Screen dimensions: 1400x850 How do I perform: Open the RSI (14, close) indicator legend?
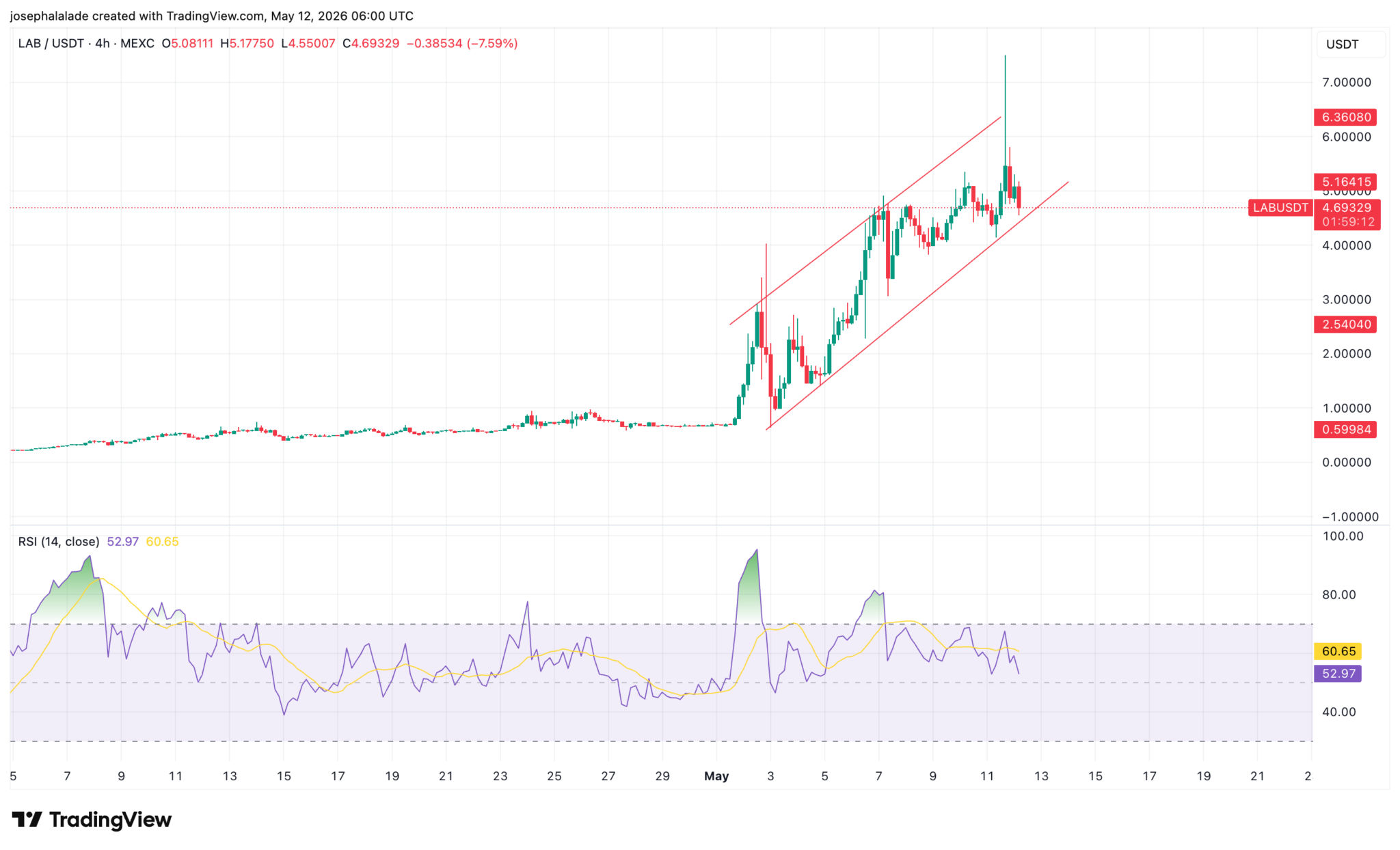[59, 542]
